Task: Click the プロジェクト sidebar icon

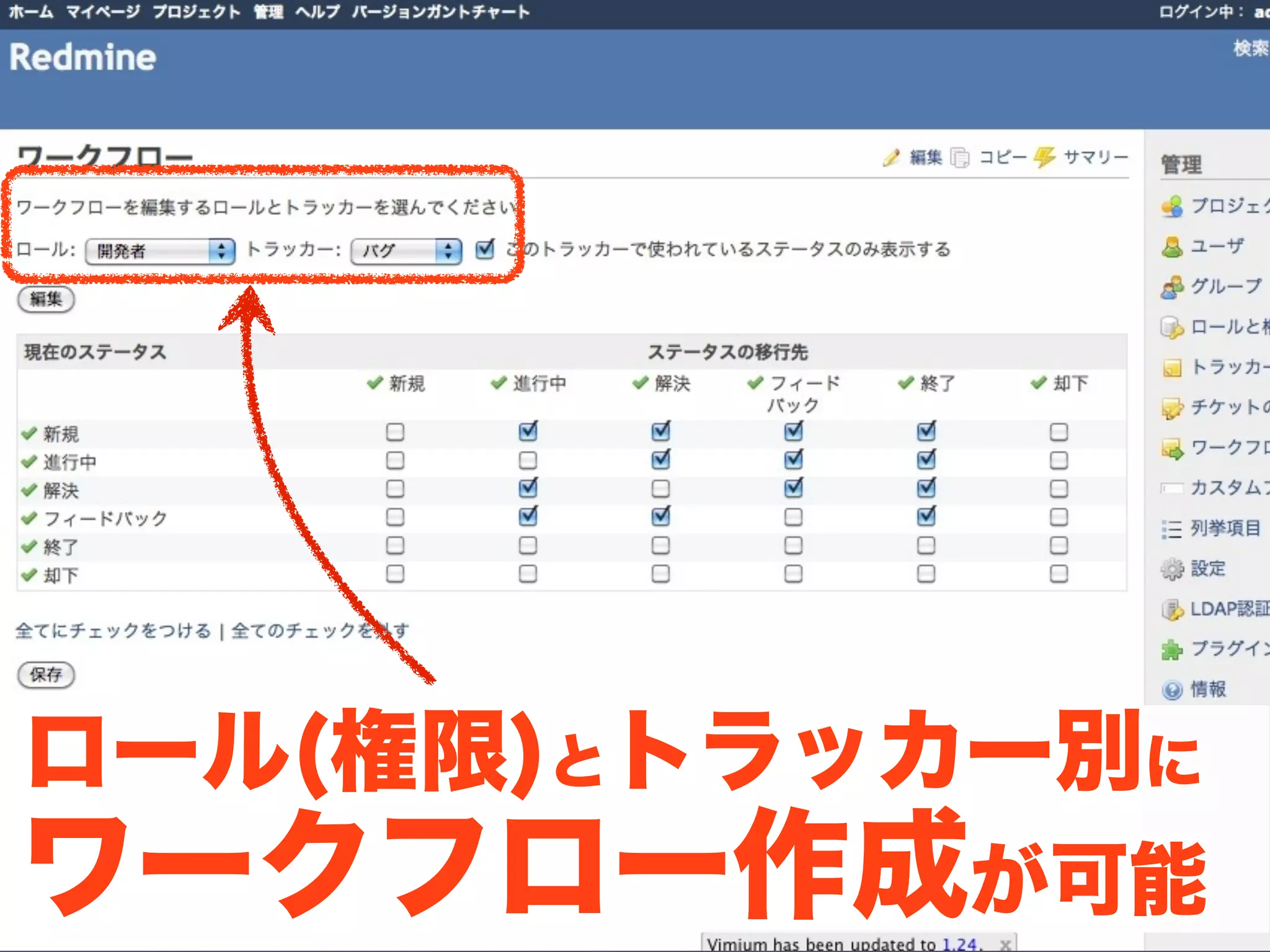Action: click(1172, 206)
